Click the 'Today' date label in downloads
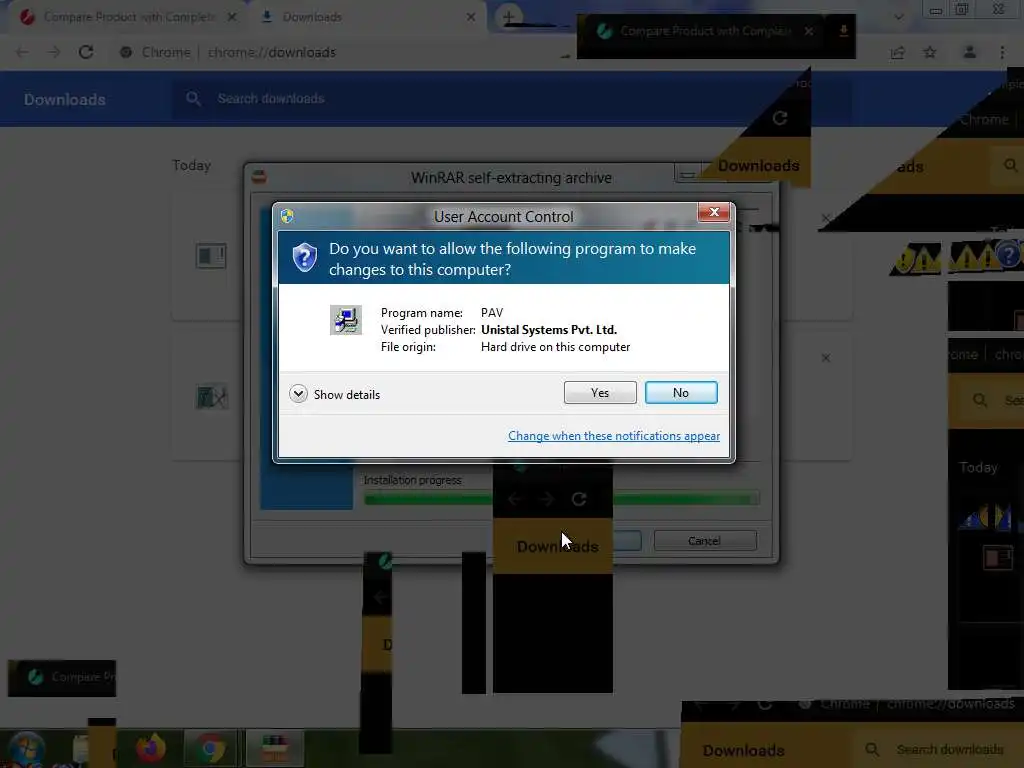Viewport: 1024px width, 768px height. click(191, 165)
